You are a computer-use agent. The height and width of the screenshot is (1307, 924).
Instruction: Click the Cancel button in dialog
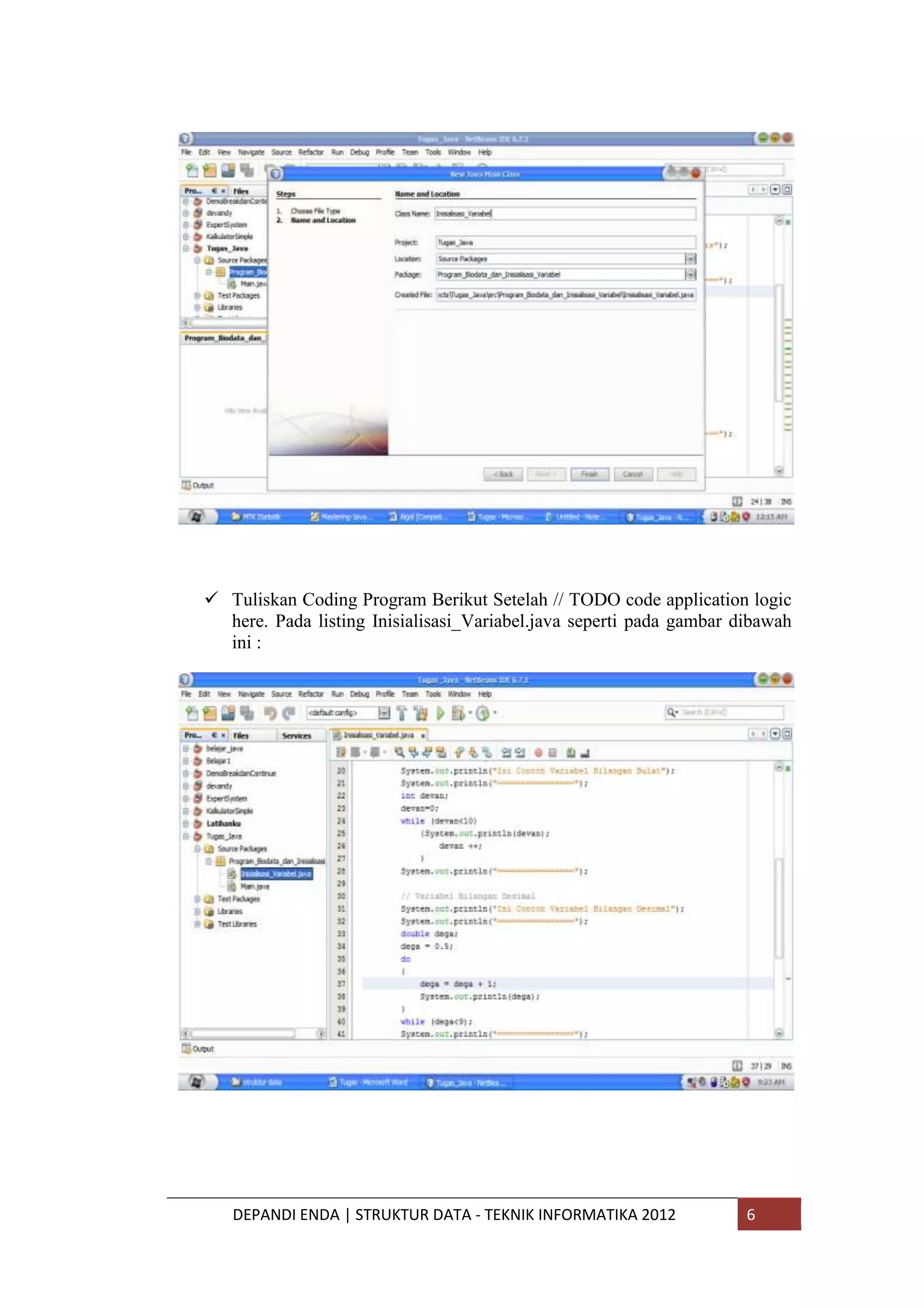[633, 474]
